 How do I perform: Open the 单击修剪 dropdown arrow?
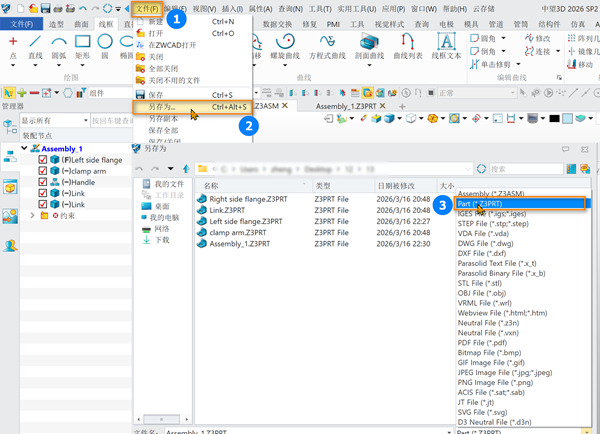coord(518,64)
